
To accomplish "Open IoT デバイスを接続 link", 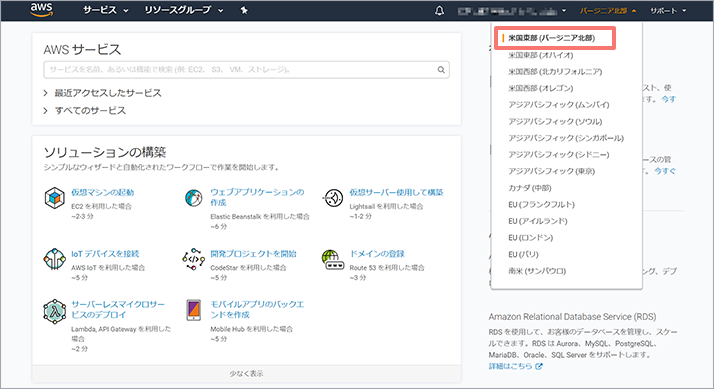I will pos(105,254).
